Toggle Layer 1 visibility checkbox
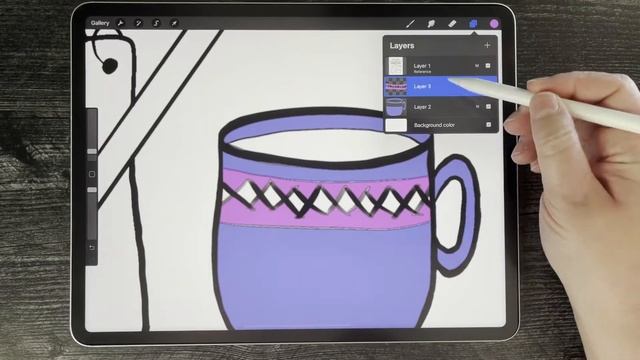This screenshot has width=640, height=360. pyautogui.click(x=488, y=65)
